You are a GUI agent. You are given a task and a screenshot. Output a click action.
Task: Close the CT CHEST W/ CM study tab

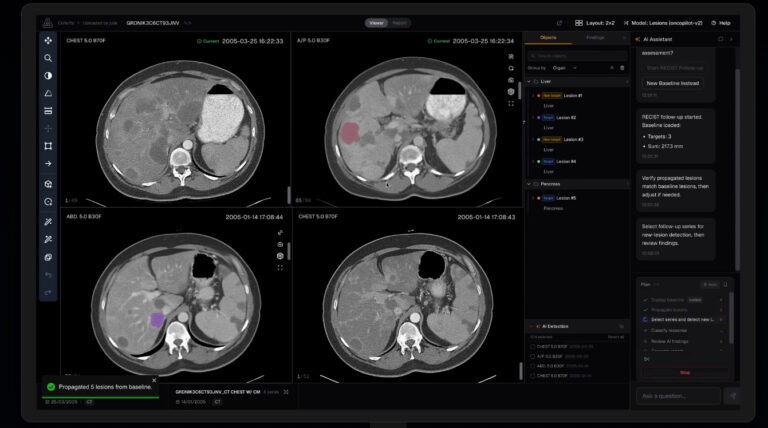[286, 392]
